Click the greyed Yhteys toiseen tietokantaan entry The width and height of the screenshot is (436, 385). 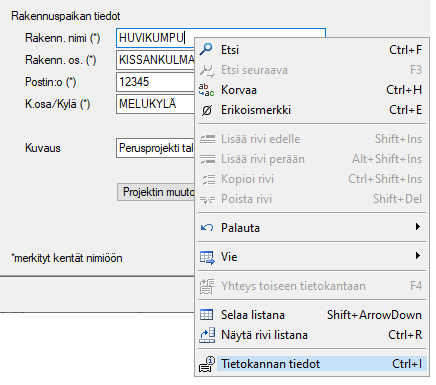pyautogui.click(x=312, y=286)
